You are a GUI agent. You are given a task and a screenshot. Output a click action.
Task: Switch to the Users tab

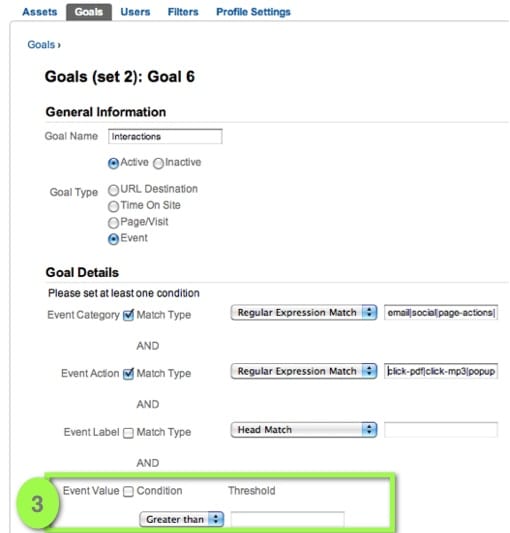coord(135,12)
